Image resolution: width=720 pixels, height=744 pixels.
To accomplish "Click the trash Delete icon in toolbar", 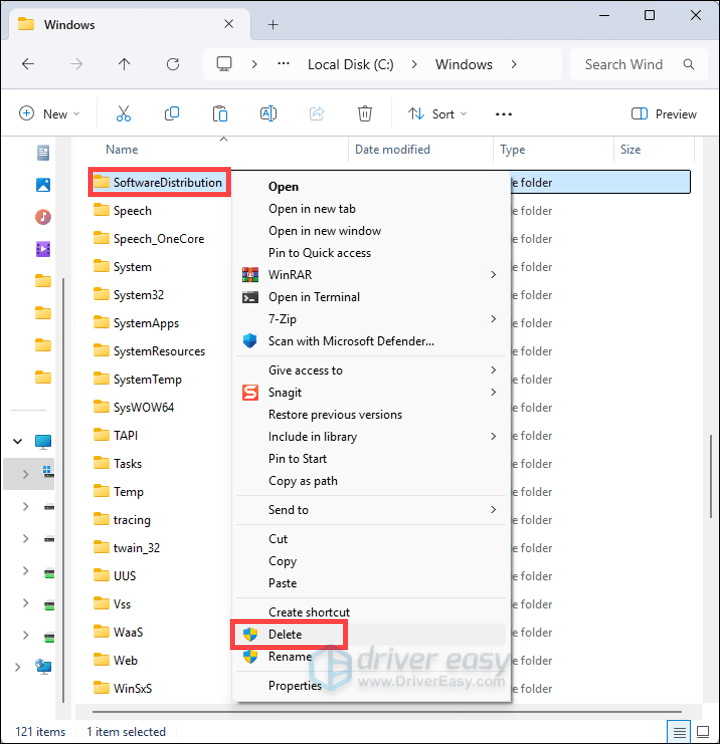I will [x=365, y=114].
